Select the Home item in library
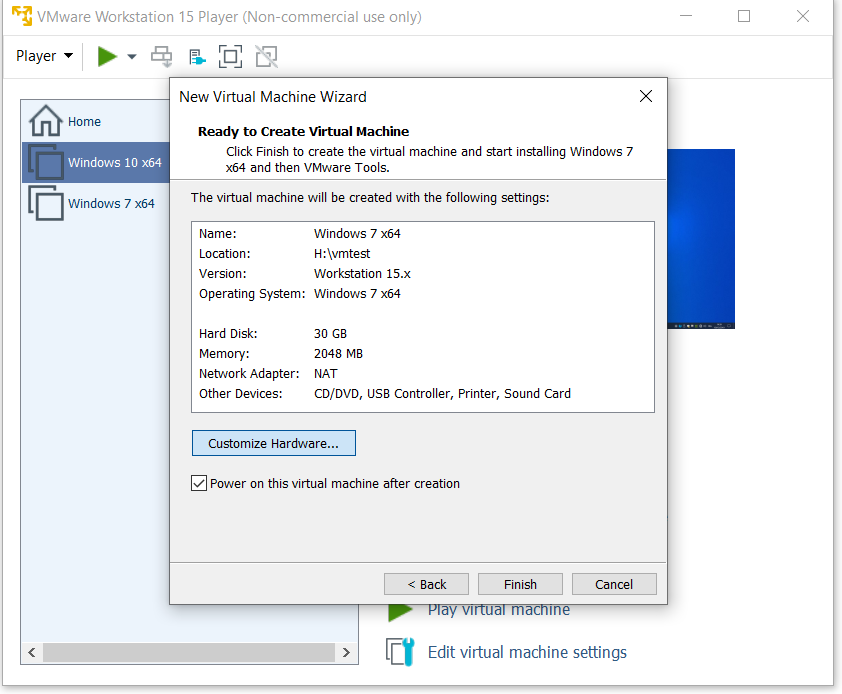The height and width of the screenshot is (694, 842). pyautogui.click(x=96, y=121)
